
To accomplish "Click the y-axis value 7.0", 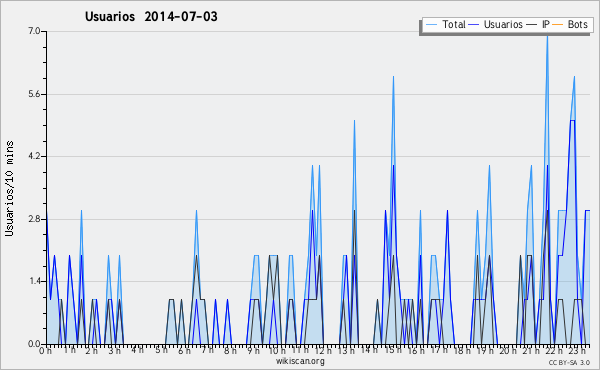I will [34, 31].
